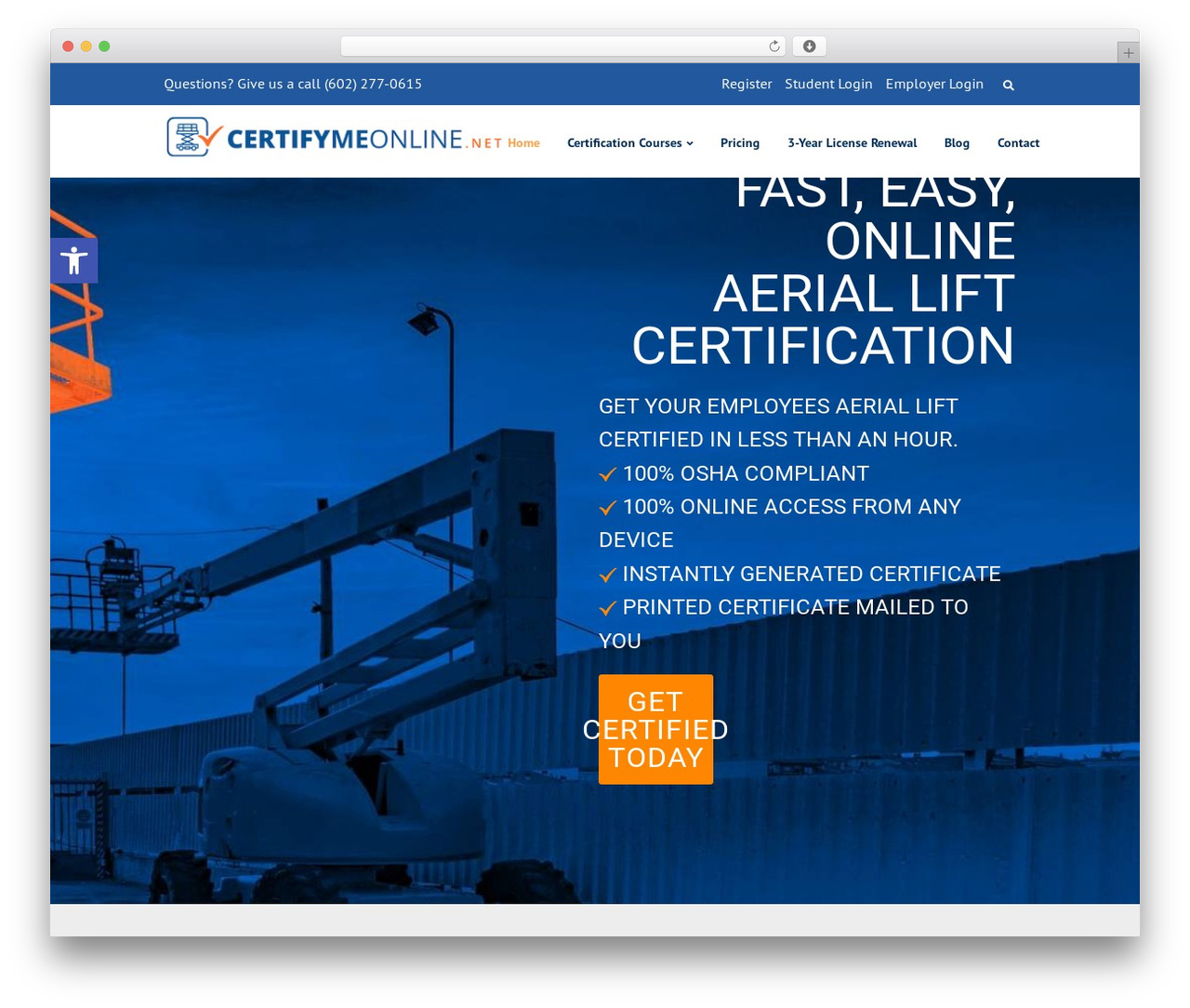Reload the page using refresh icon

point(774,46)
